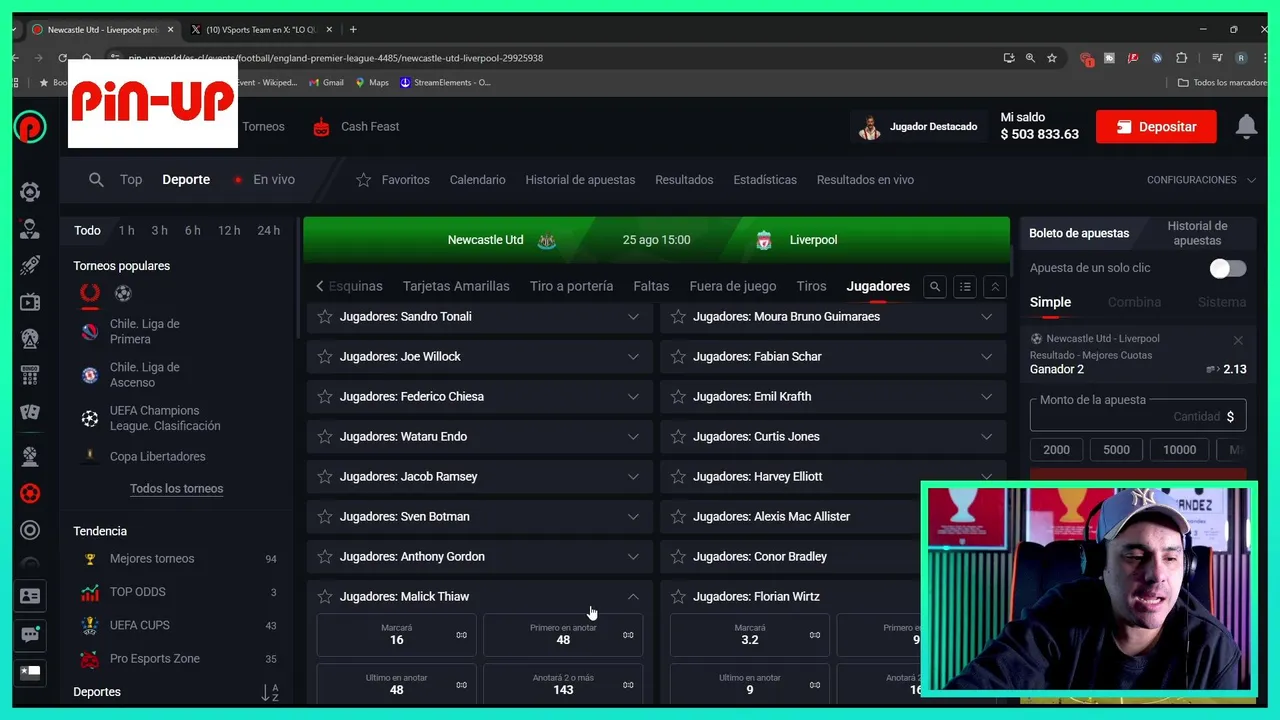Switch to the Fuera de juego tab
This screenshot has height=720, width=1280.
coord(733,286)
